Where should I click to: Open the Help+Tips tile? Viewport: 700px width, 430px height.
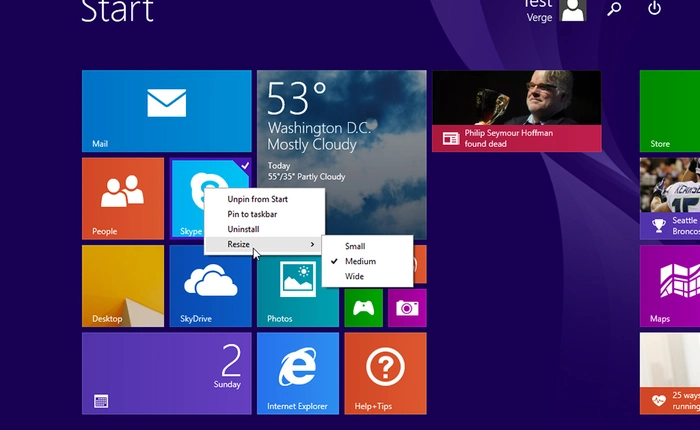[x=385, y=373]
